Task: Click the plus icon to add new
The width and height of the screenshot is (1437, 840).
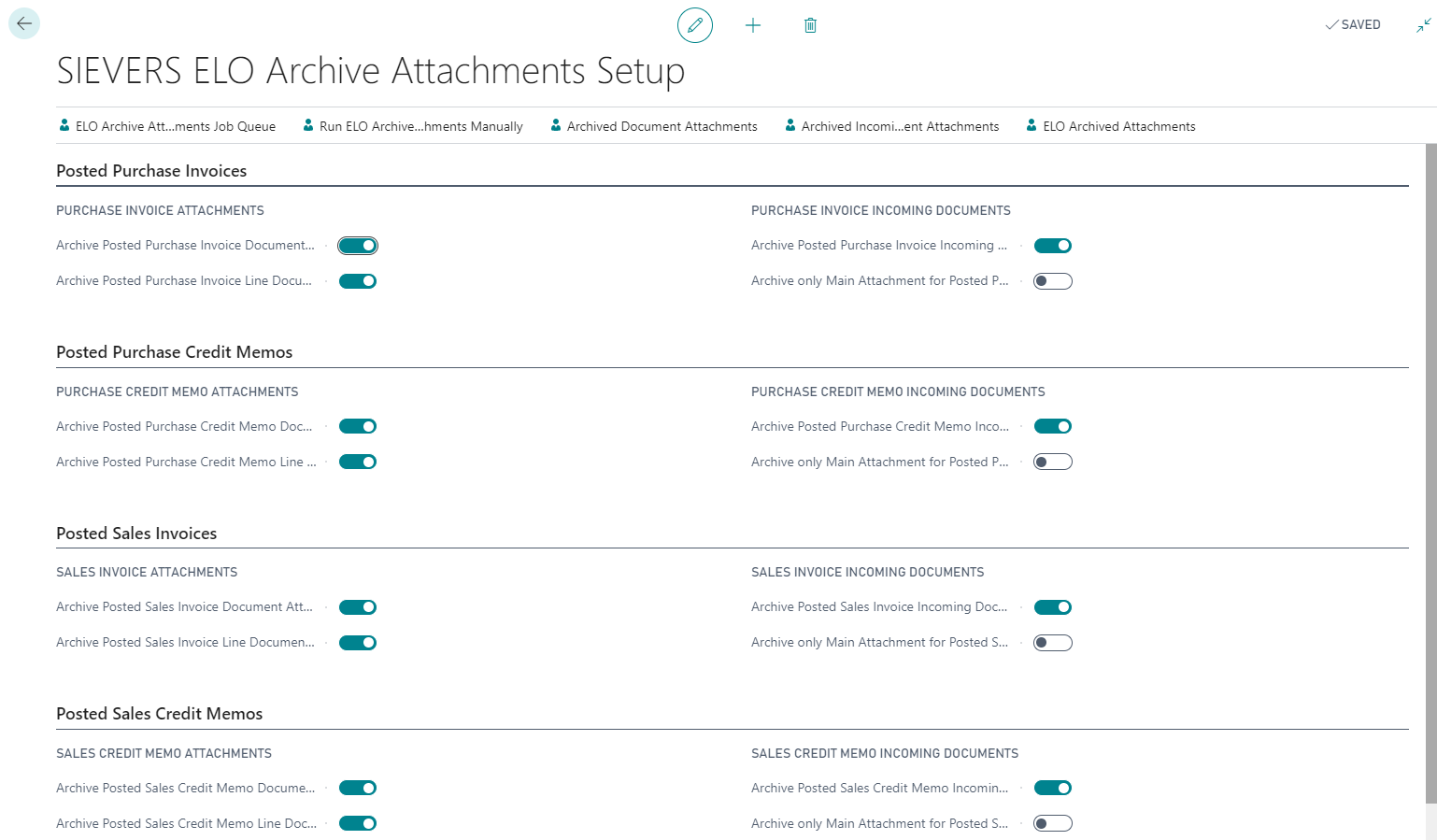Action: coord(753,25)
